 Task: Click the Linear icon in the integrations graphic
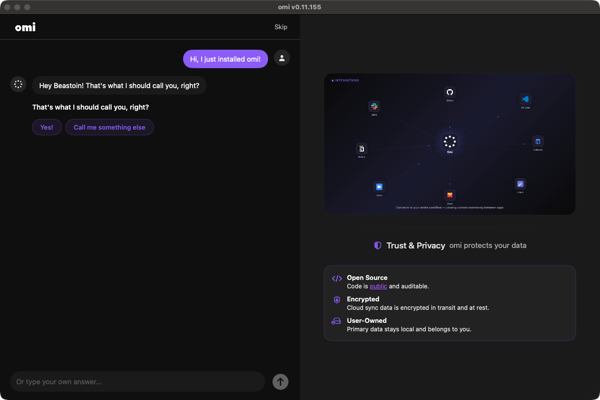tap(520, 184)
